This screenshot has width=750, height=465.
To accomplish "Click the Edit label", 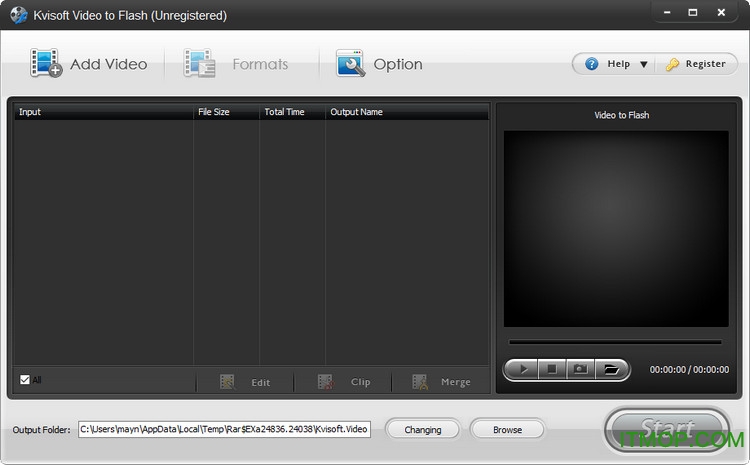I will 261,383.
